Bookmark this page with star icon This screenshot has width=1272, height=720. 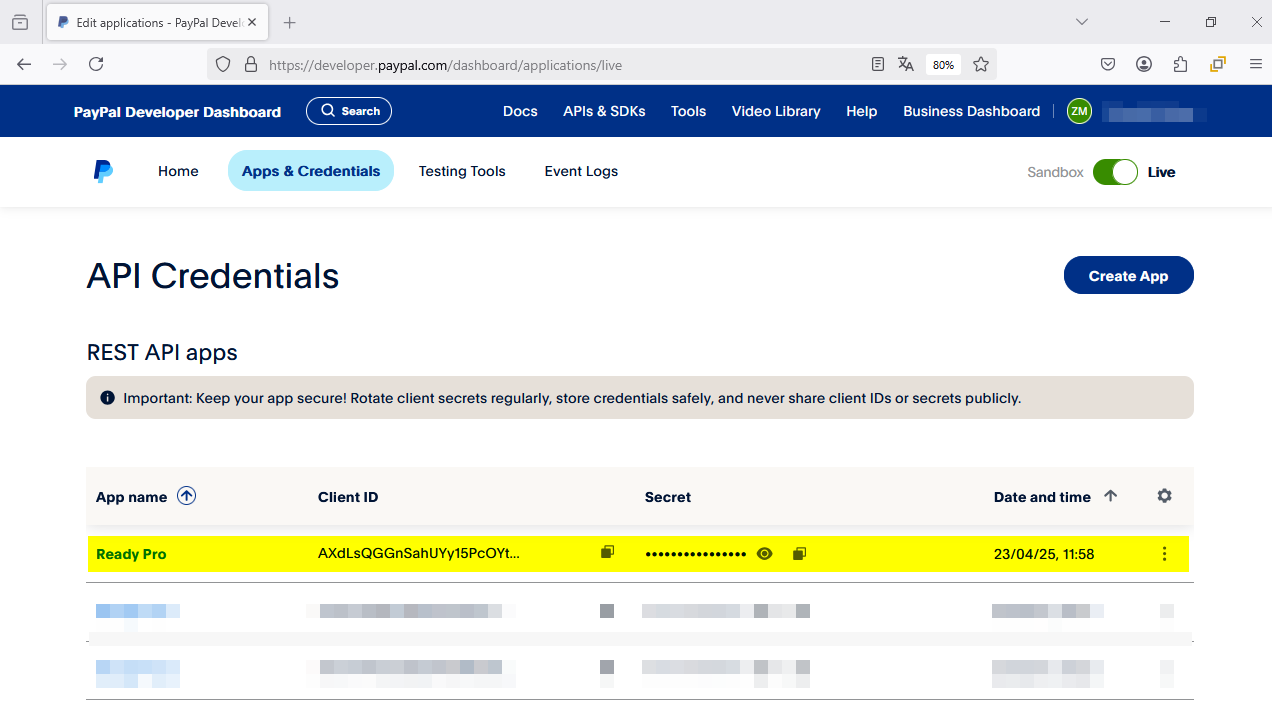(981, 64)
